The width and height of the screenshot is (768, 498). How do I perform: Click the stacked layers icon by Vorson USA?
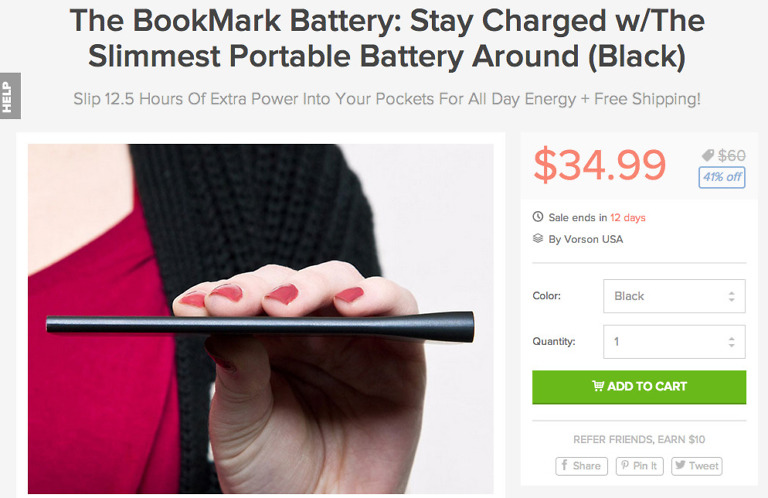click(538, 238)
